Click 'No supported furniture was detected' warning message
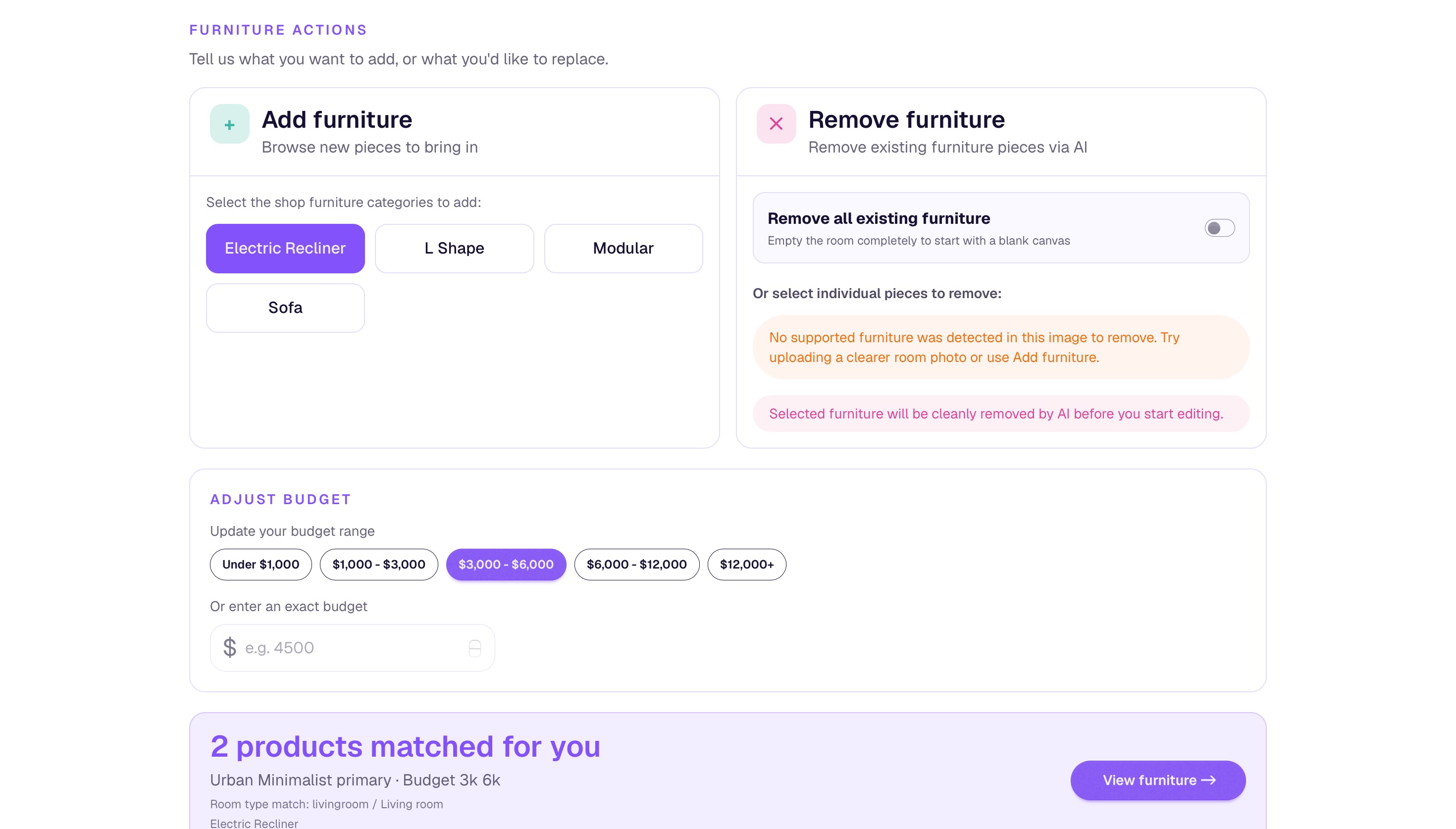 (1001, 347)
